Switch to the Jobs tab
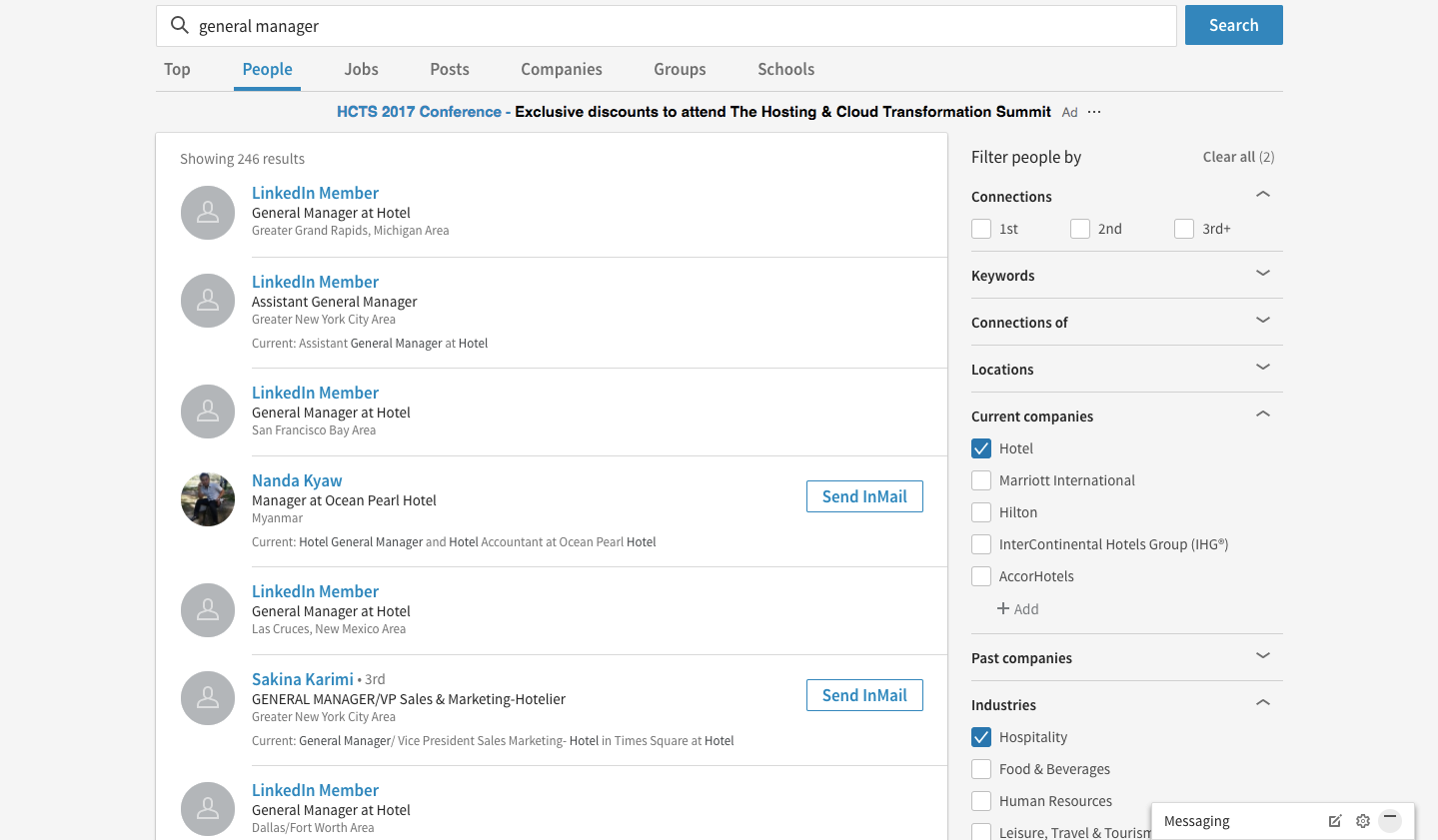This screenshot has width=1438, height=840. [361, 69]
